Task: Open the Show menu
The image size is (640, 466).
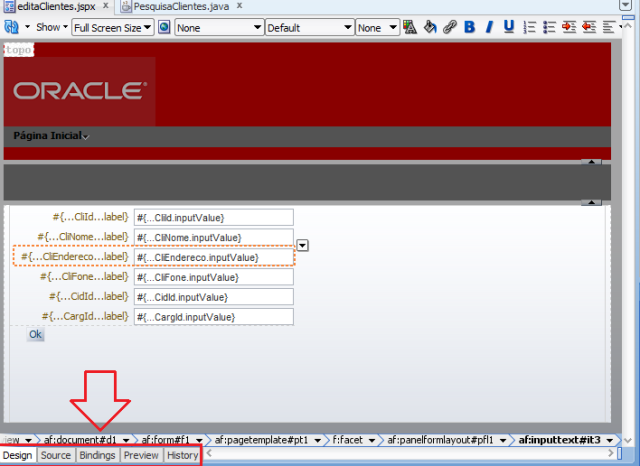Action: click(x=51, y=27)
